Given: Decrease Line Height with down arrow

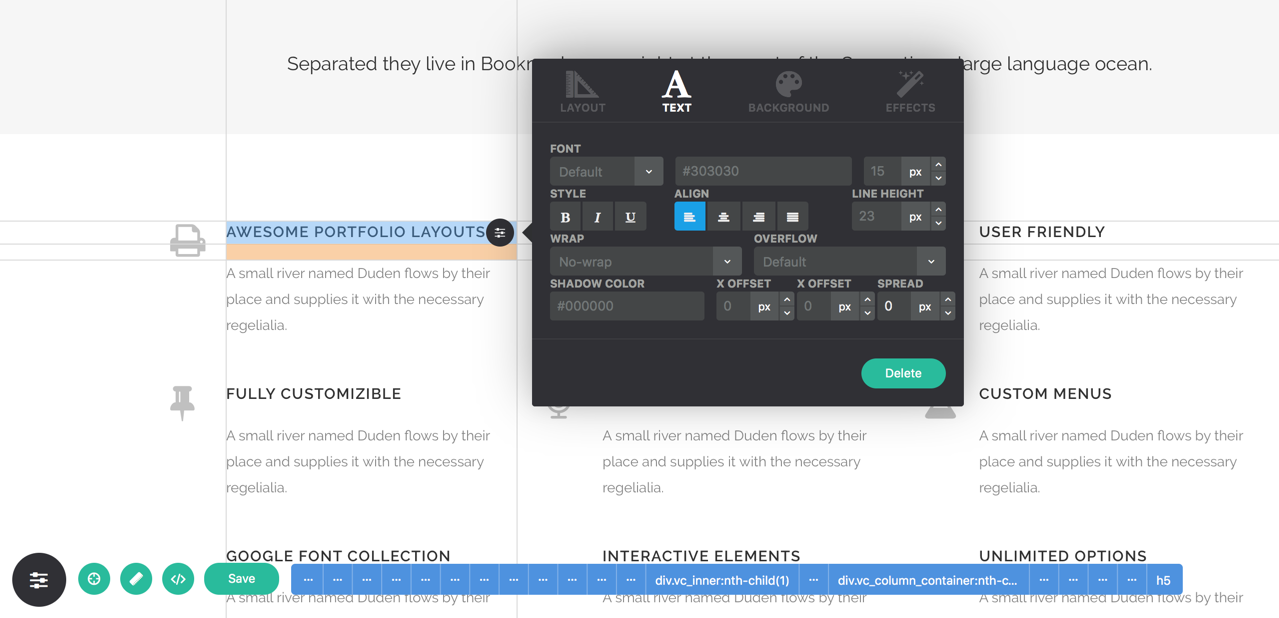Looking at the screenshot, I should click(938, 223).
